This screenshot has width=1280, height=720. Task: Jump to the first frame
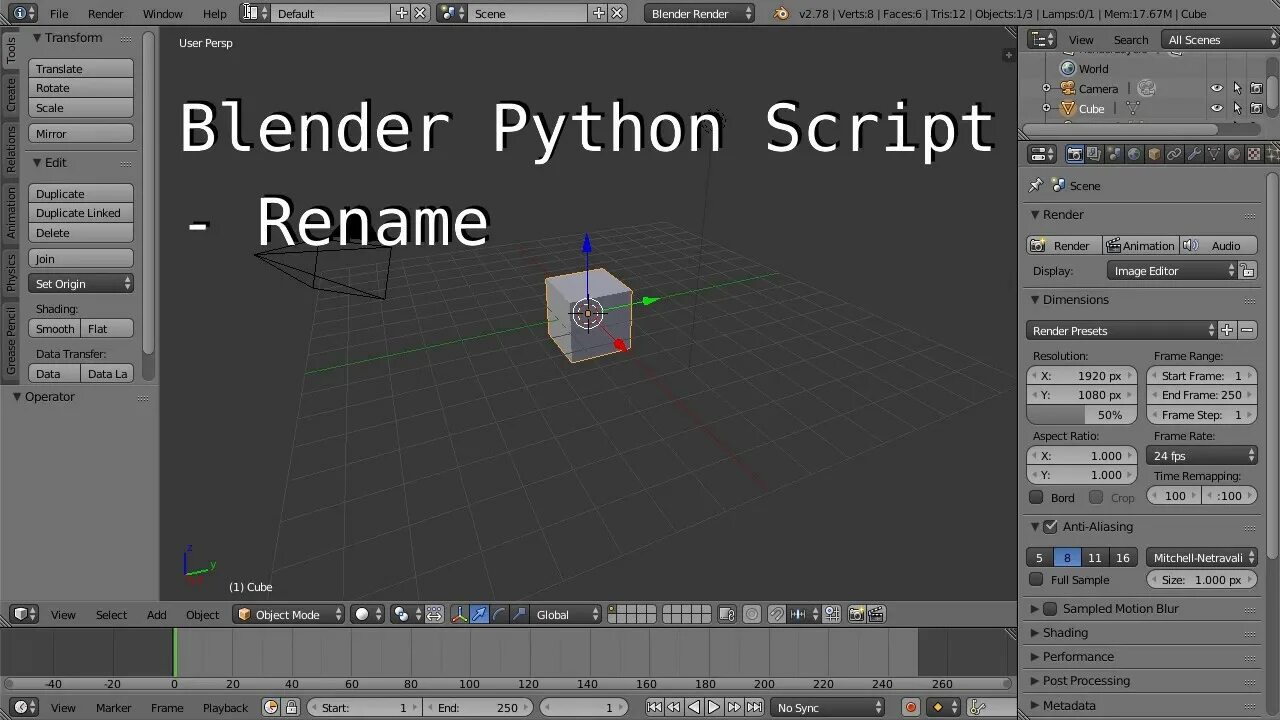click(654, 707)
